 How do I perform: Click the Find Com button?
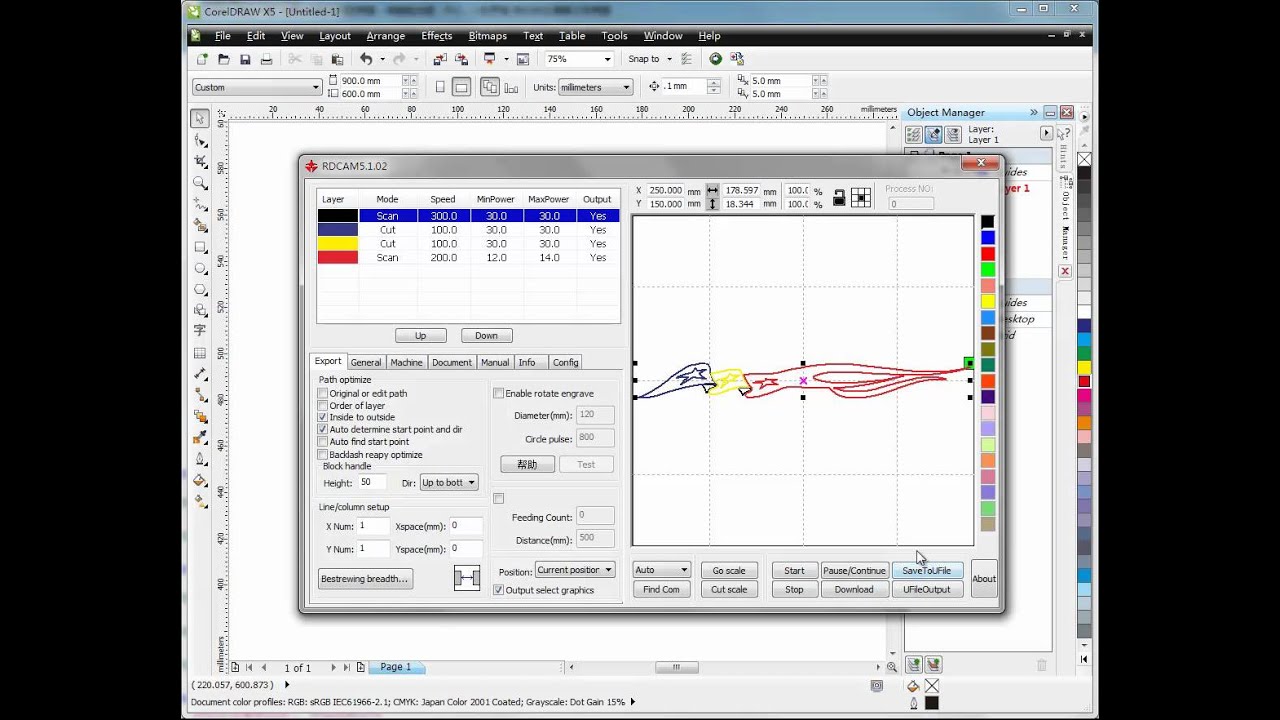click(x=661, y=589)
